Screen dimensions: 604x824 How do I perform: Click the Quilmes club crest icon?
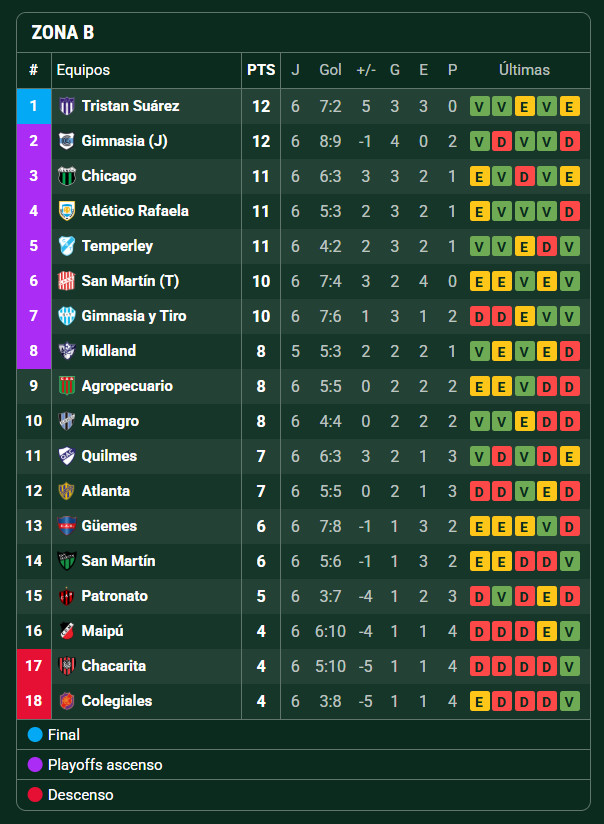coord(67,456)
